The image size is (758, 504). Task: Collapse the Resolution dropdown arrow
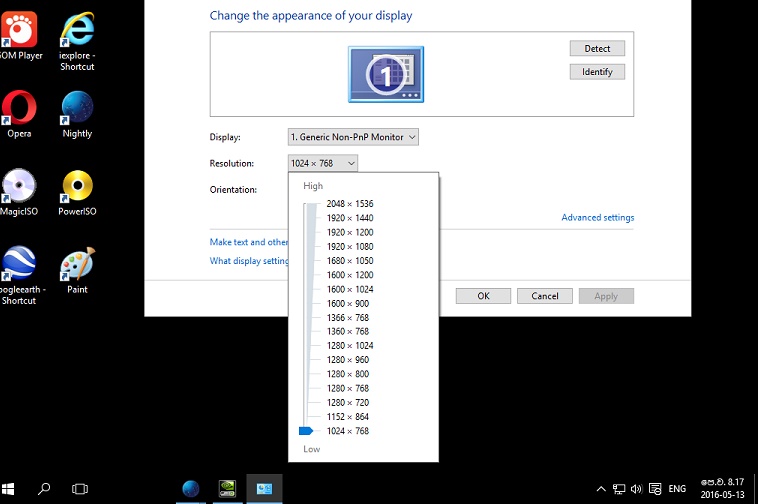351,163
